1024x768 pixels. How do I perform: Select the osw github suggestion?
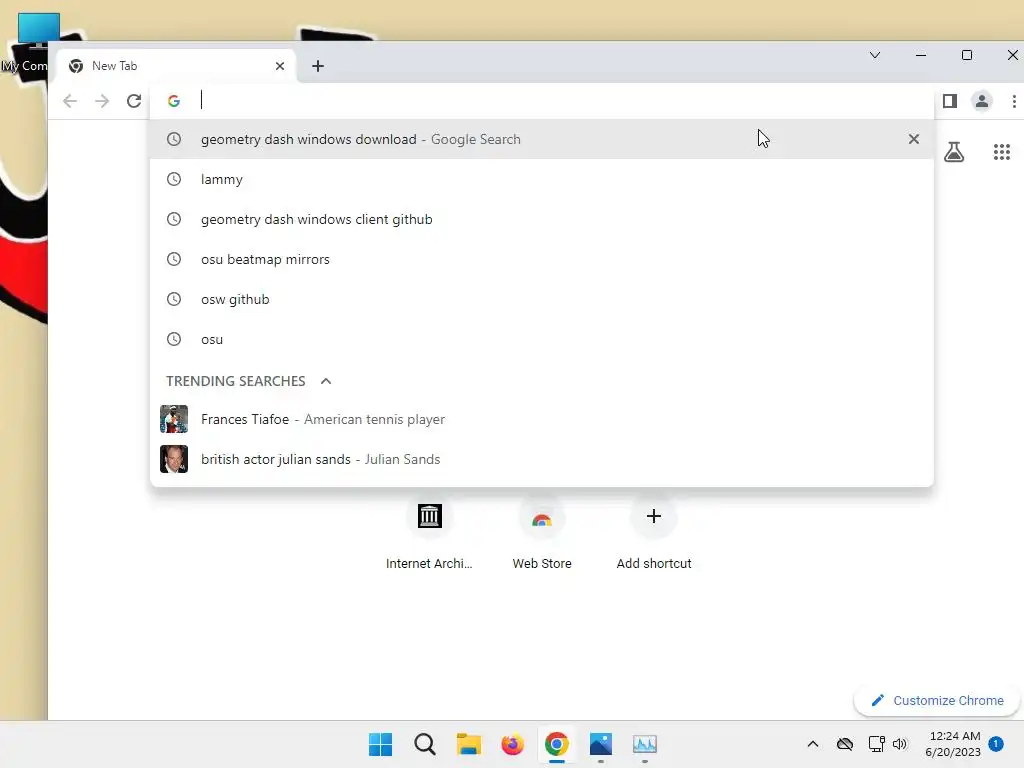[x=542, y=298]
